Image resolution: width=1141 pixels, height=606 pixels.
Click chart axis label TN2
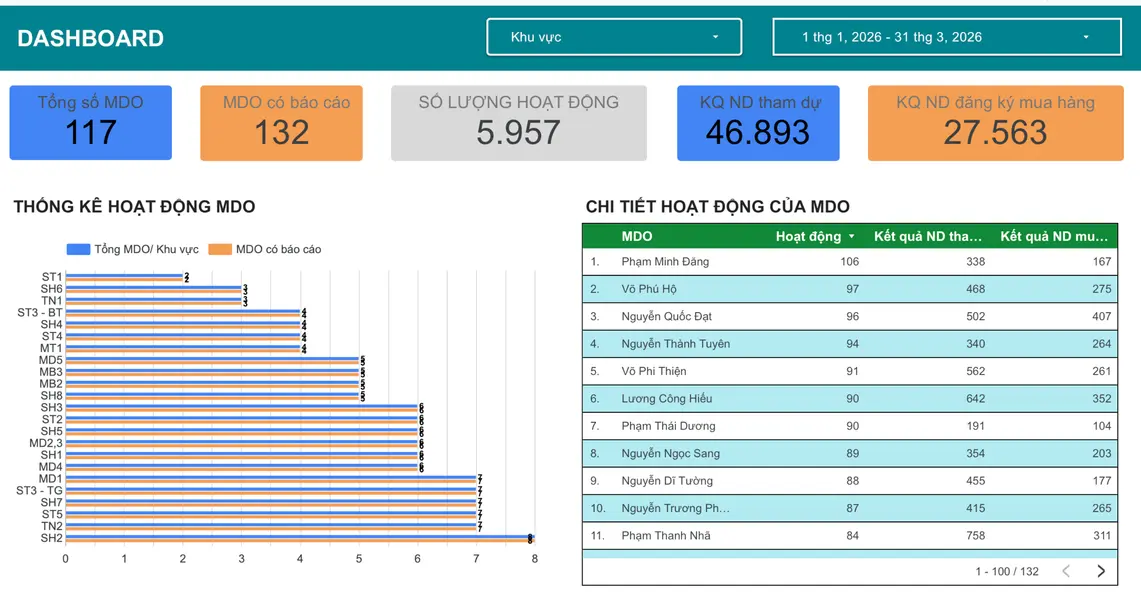click(52, 526)
